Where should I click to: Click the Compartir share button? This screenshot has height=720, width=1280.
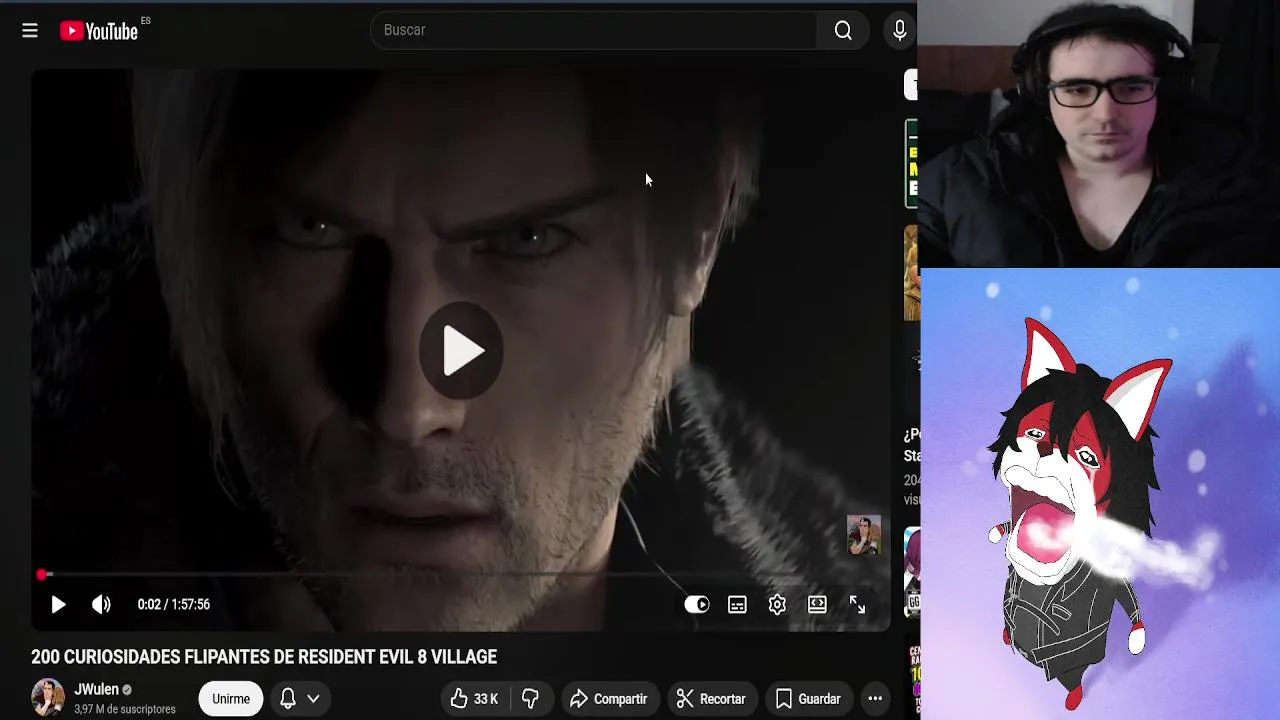tap(609, 699)
